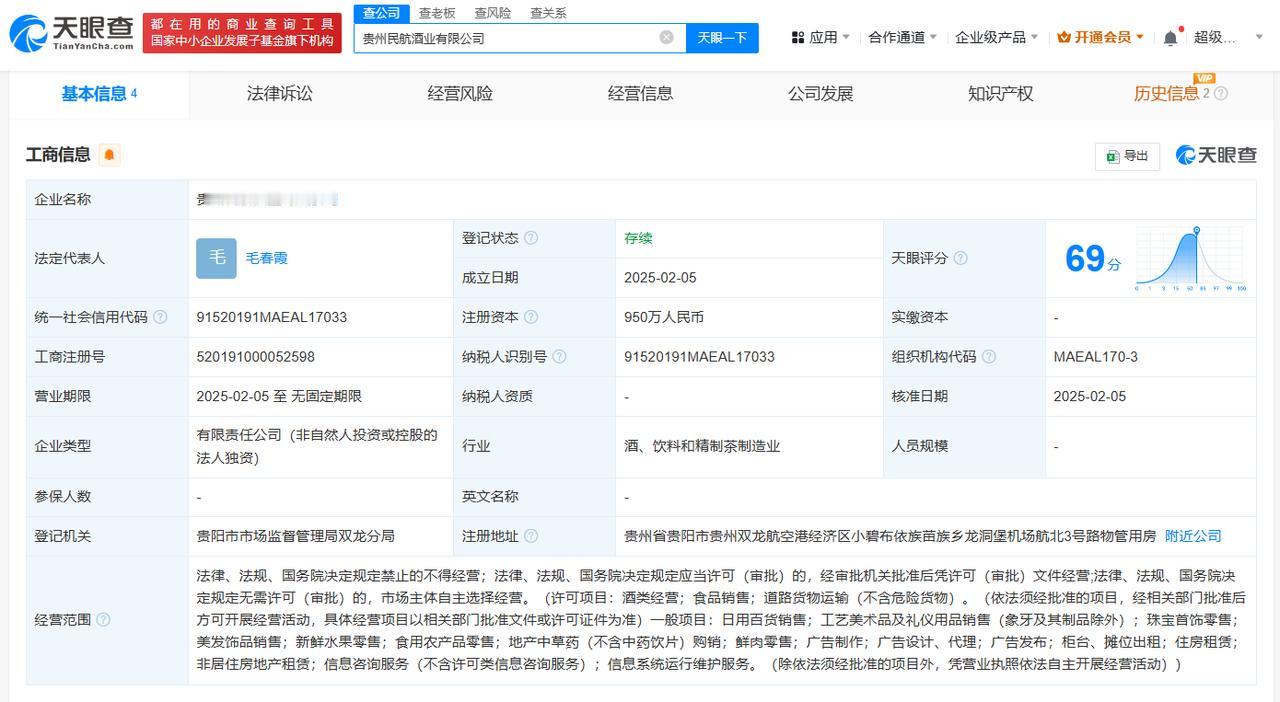The height and width of the screenshot is (702, 1280).
Task: Click the 核准日期 value 2025-02-05
Action: [1090, 397]
